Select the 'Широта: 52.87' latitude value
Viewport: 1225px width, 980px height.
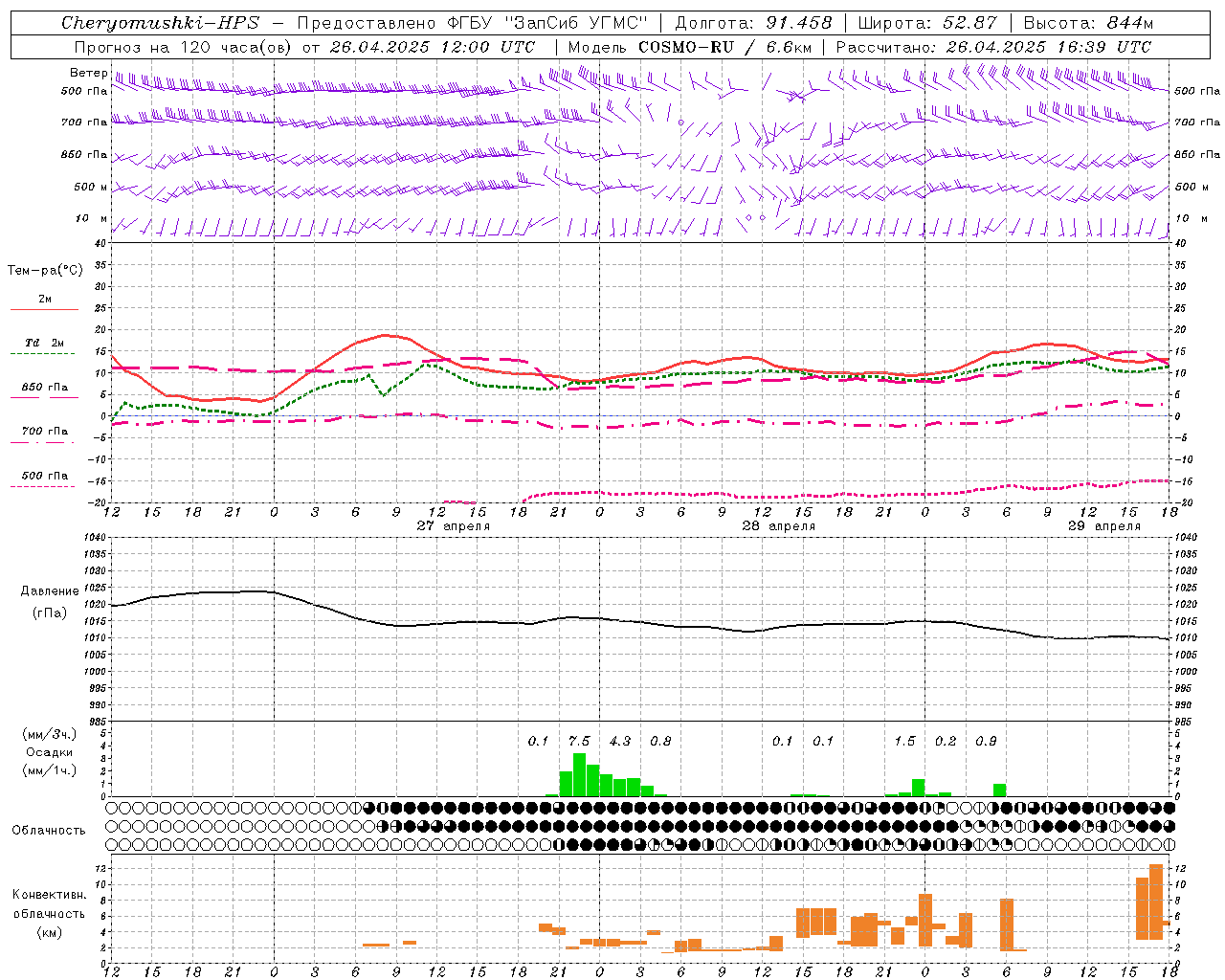[927, 23]
